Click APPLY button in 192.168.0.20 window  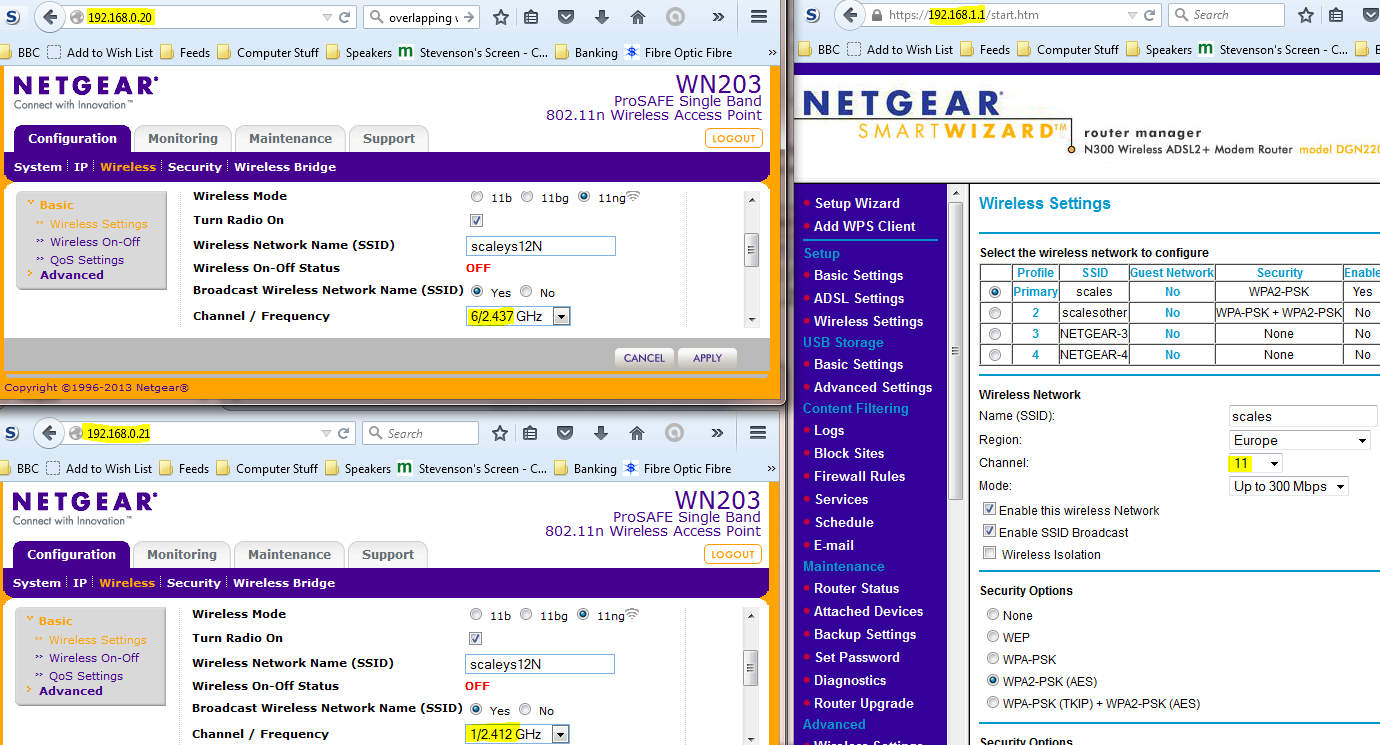pos(707,357)
